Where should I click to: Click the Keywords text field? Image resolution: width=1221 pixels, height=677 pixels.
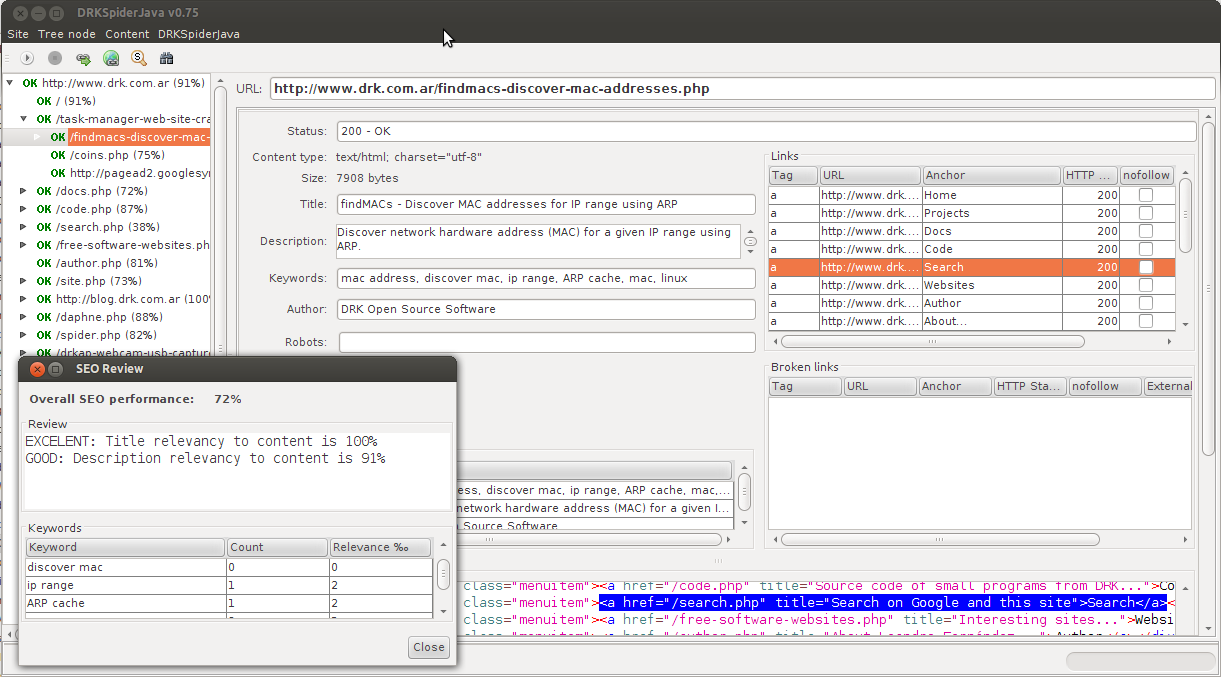tap(546, 278)
